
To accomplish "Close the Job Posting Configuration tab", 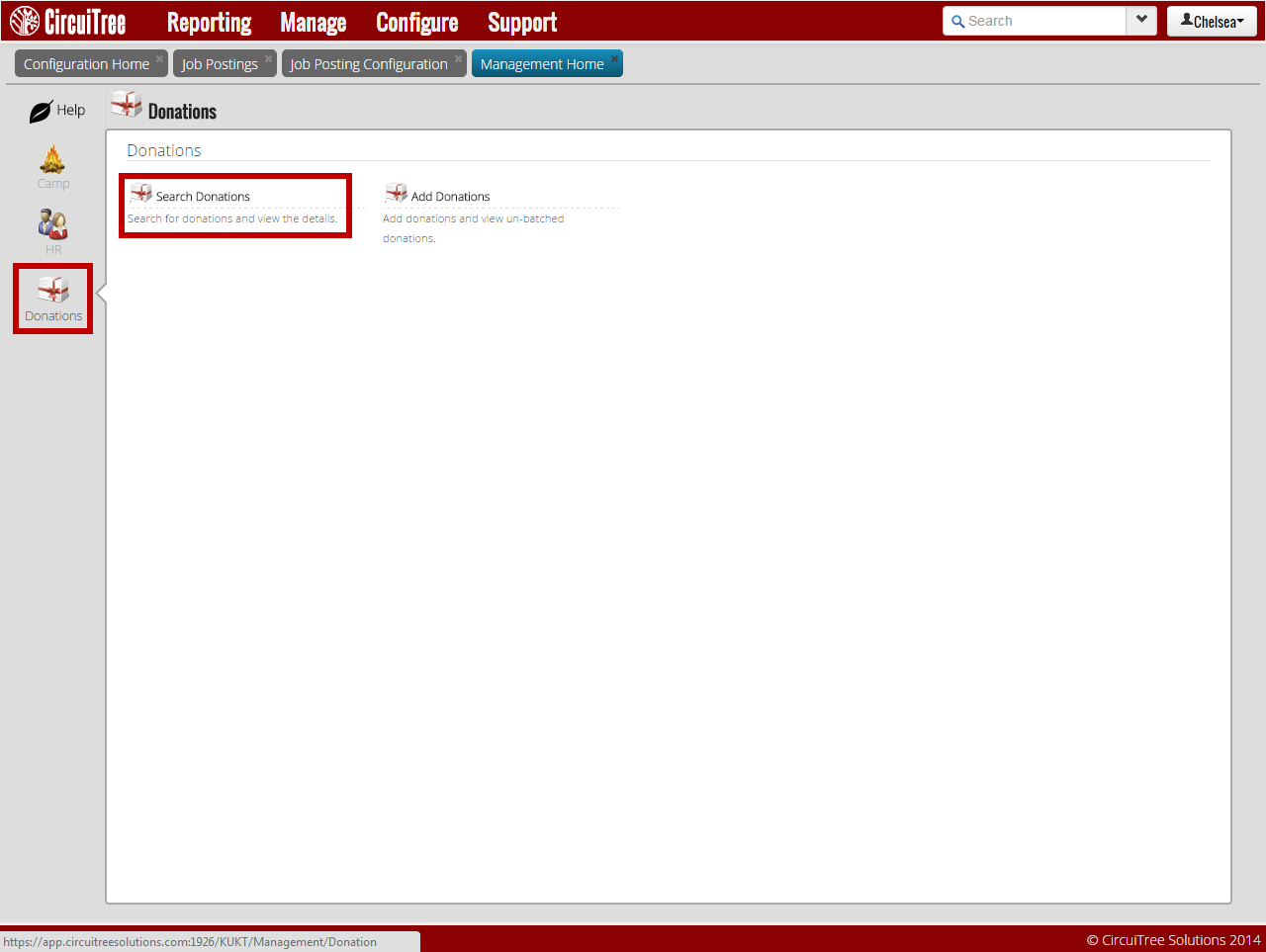I will click(458, 58).
